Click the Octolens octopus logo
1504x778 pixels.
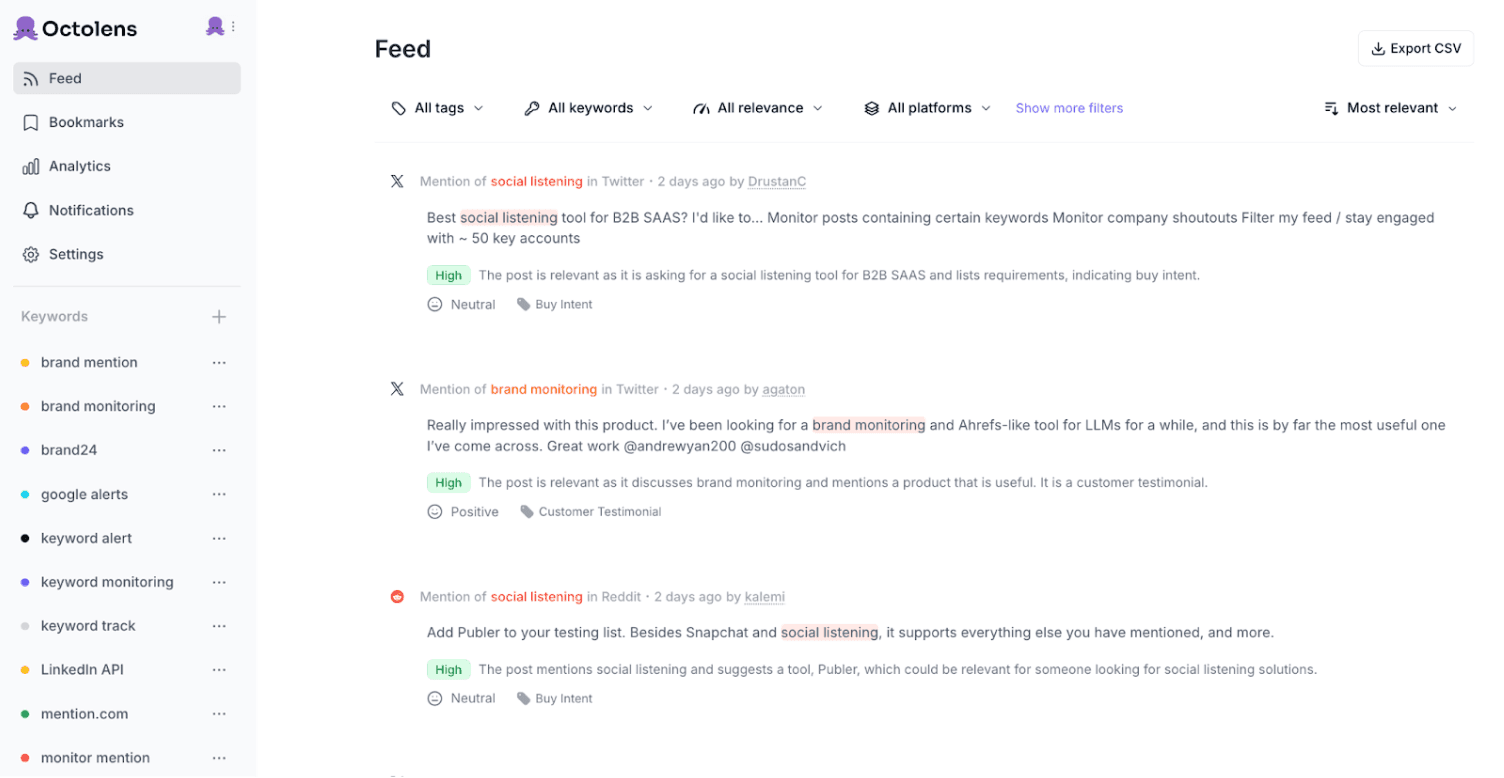pyautogui.click(x=25, y=27)
